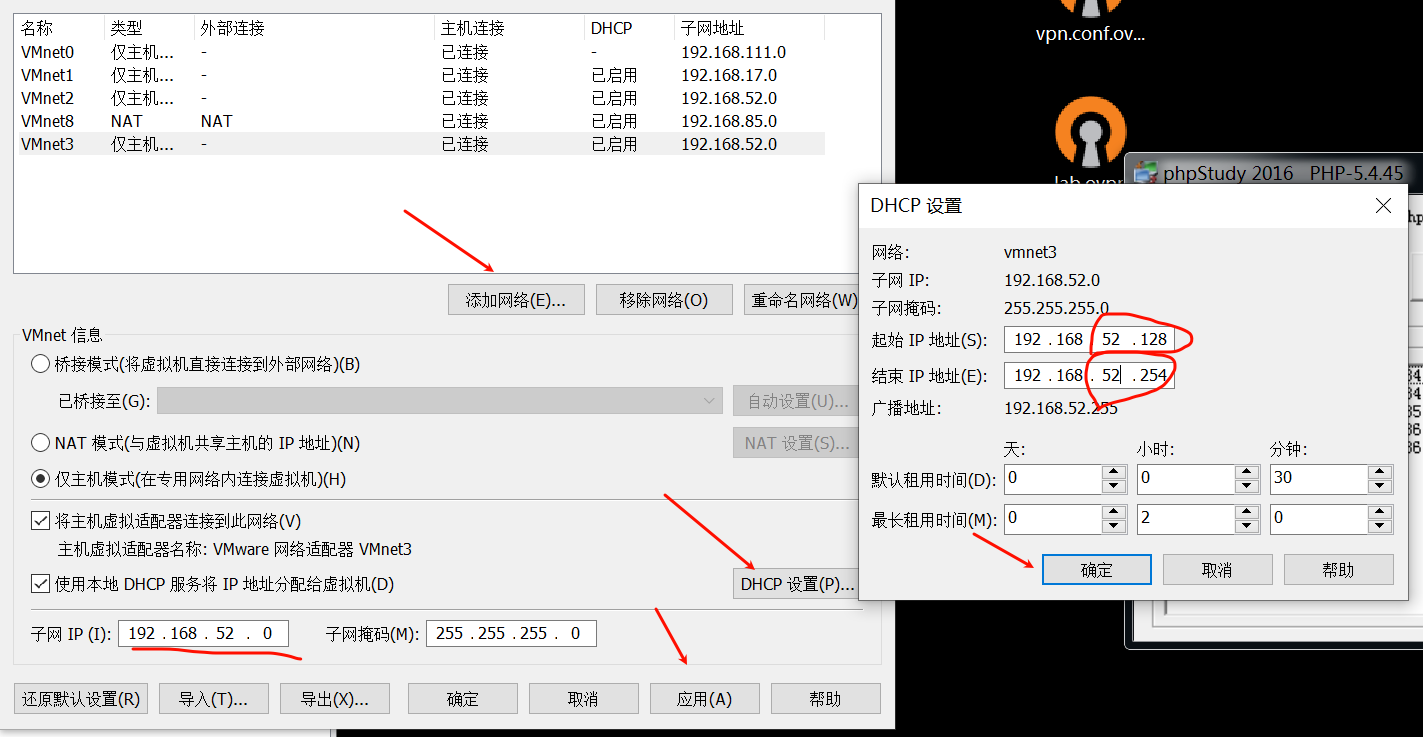Select the VMnet3 row
1423x737 pixels.
pos(421,144)
